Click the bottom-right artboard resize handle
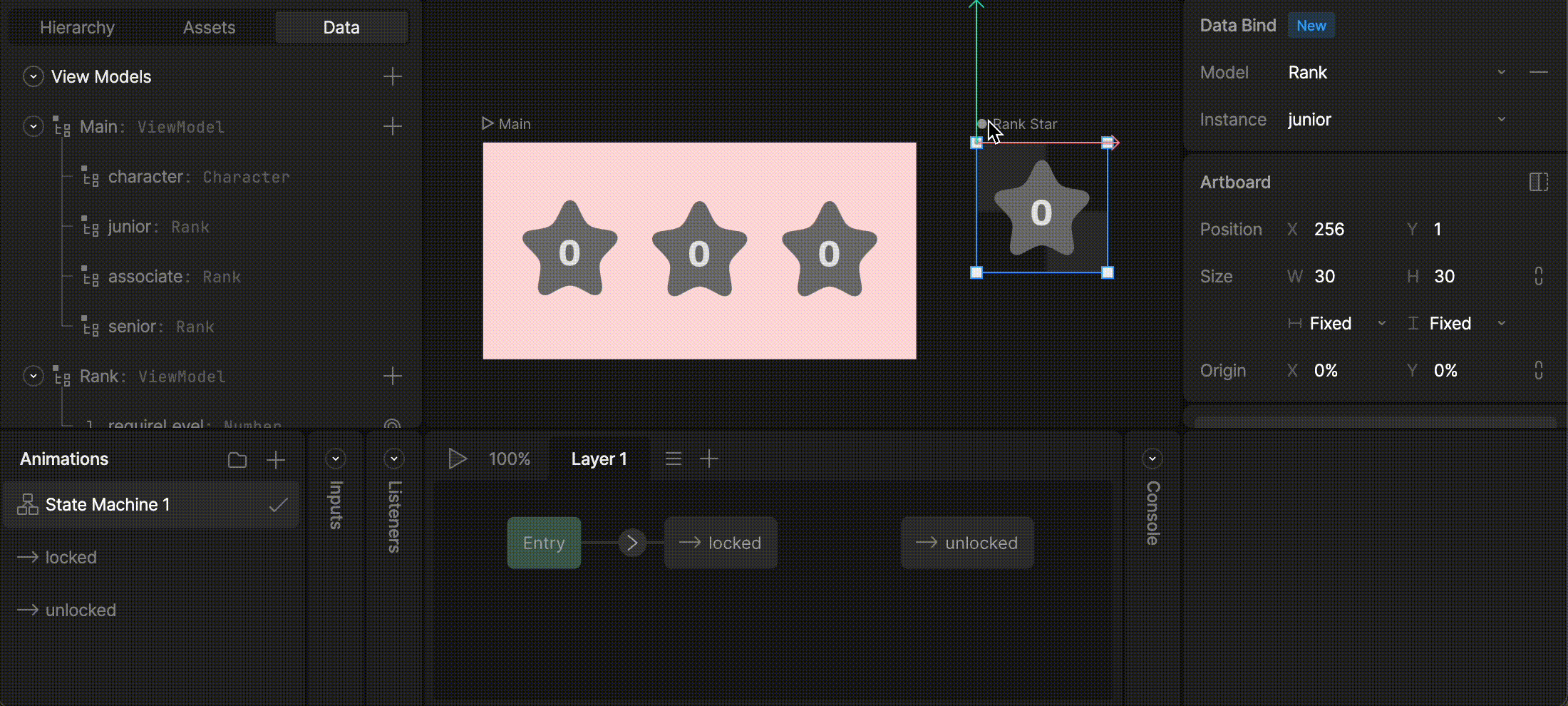 click(x=1108, y=272)
